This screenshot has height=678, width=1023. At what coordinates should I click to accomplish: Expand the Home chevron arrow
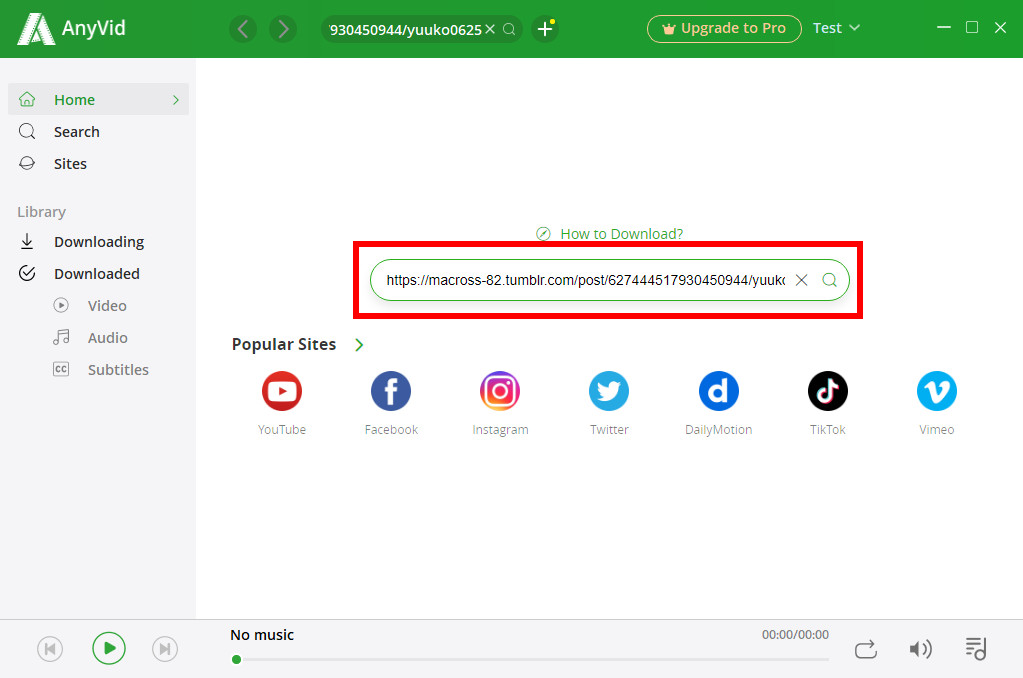pyautogui.click(x=176, y=100)
